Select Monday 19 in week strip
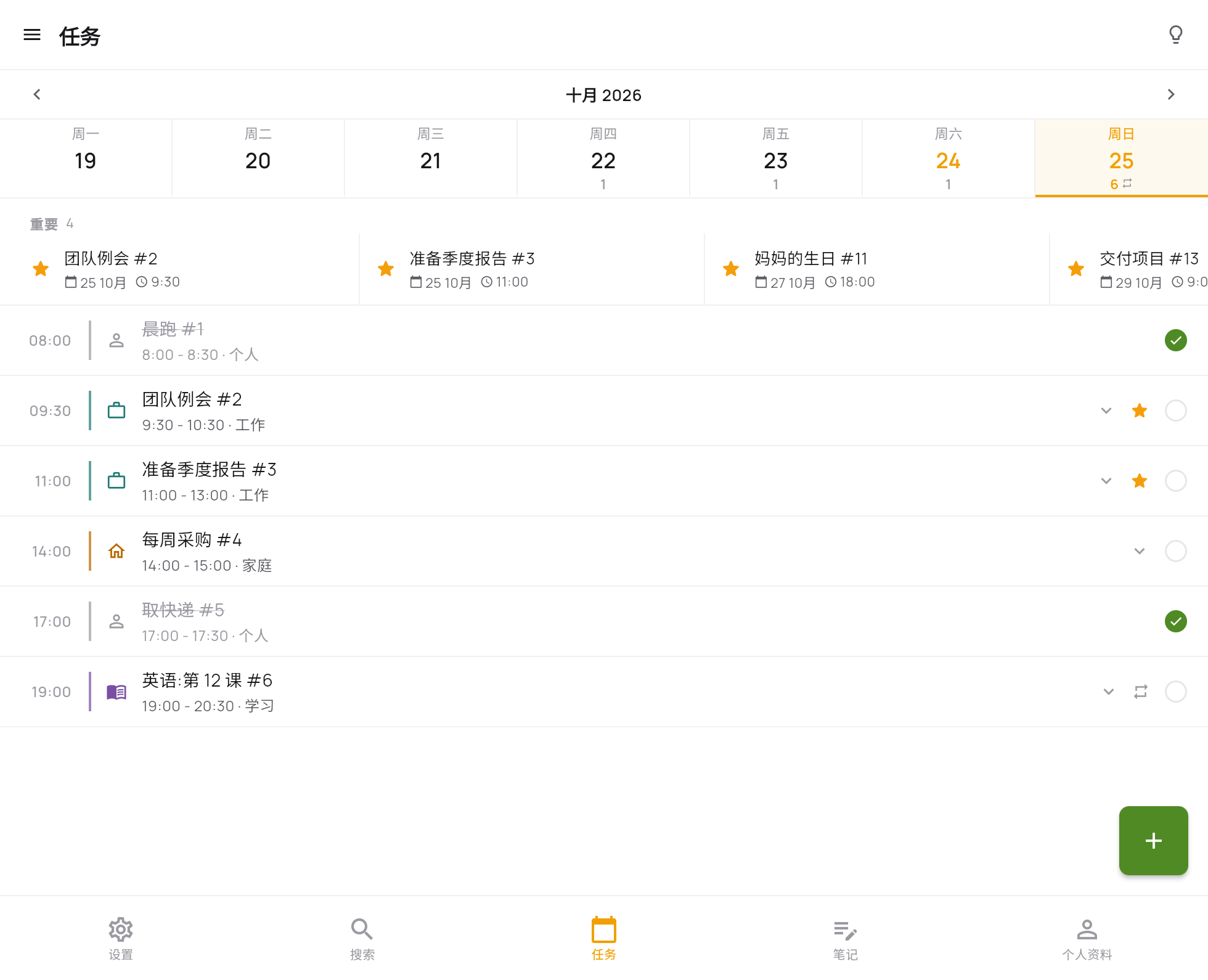The height and width of the screenshot is (980, 1208). (86, 158)
